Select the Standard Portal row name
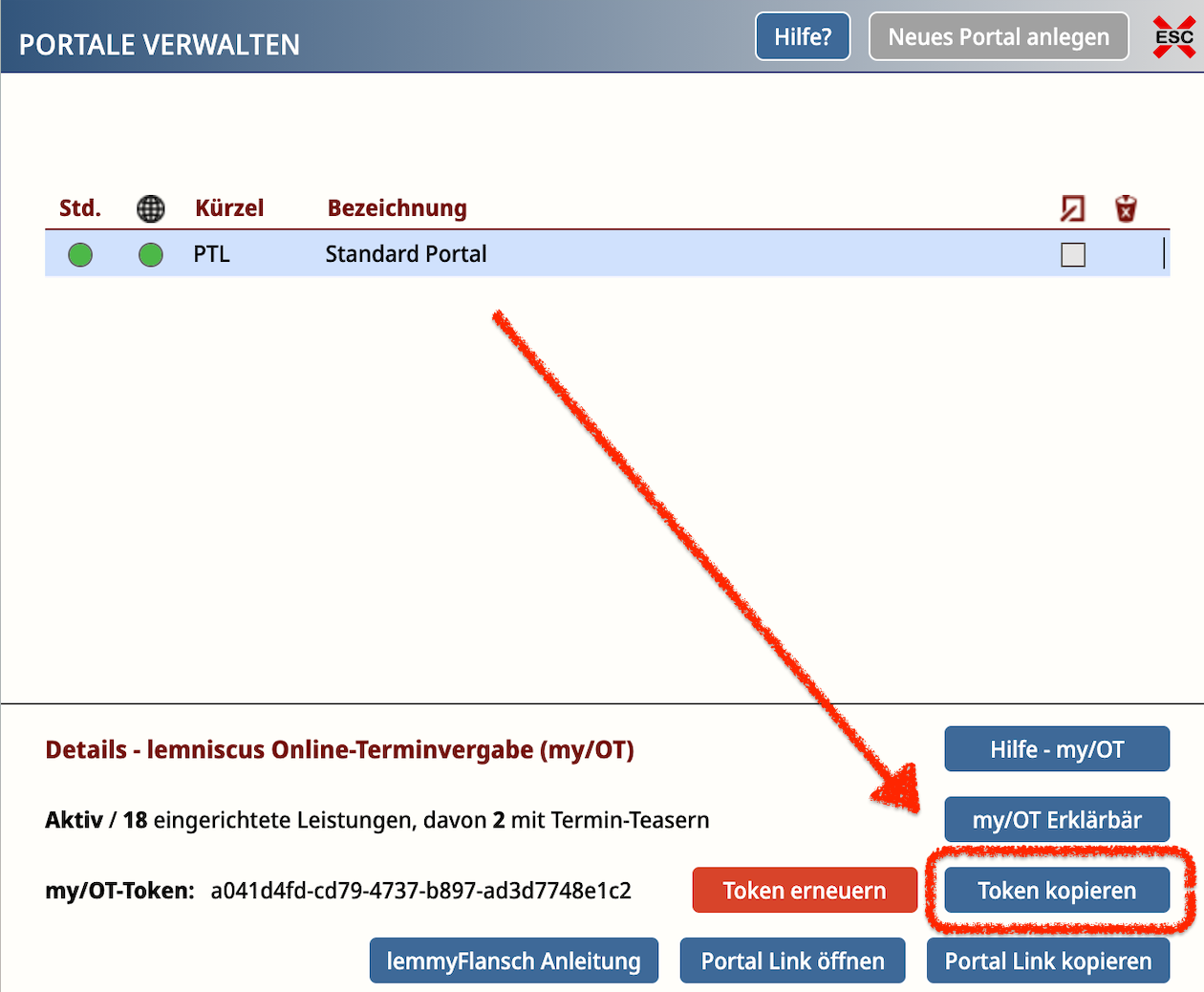Viewport: 1204px width, 992px height. click(406, 254)
